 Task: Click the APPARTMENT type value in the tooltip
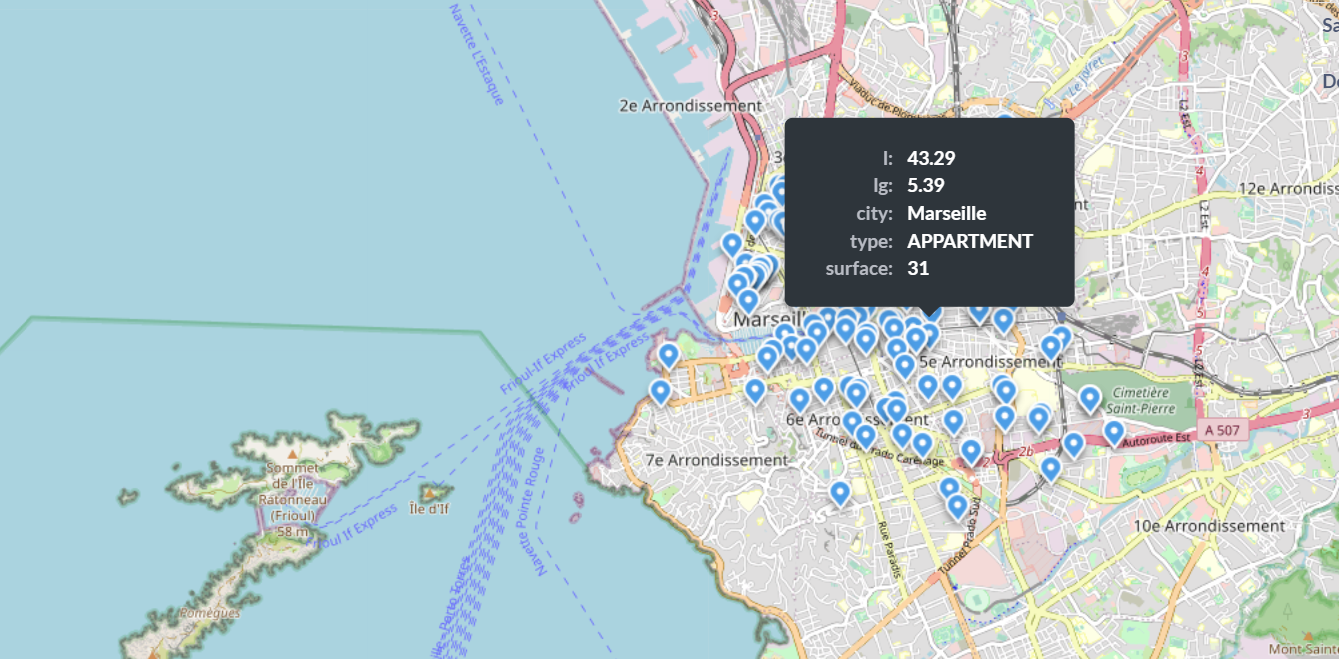click(x=968, y=240)
